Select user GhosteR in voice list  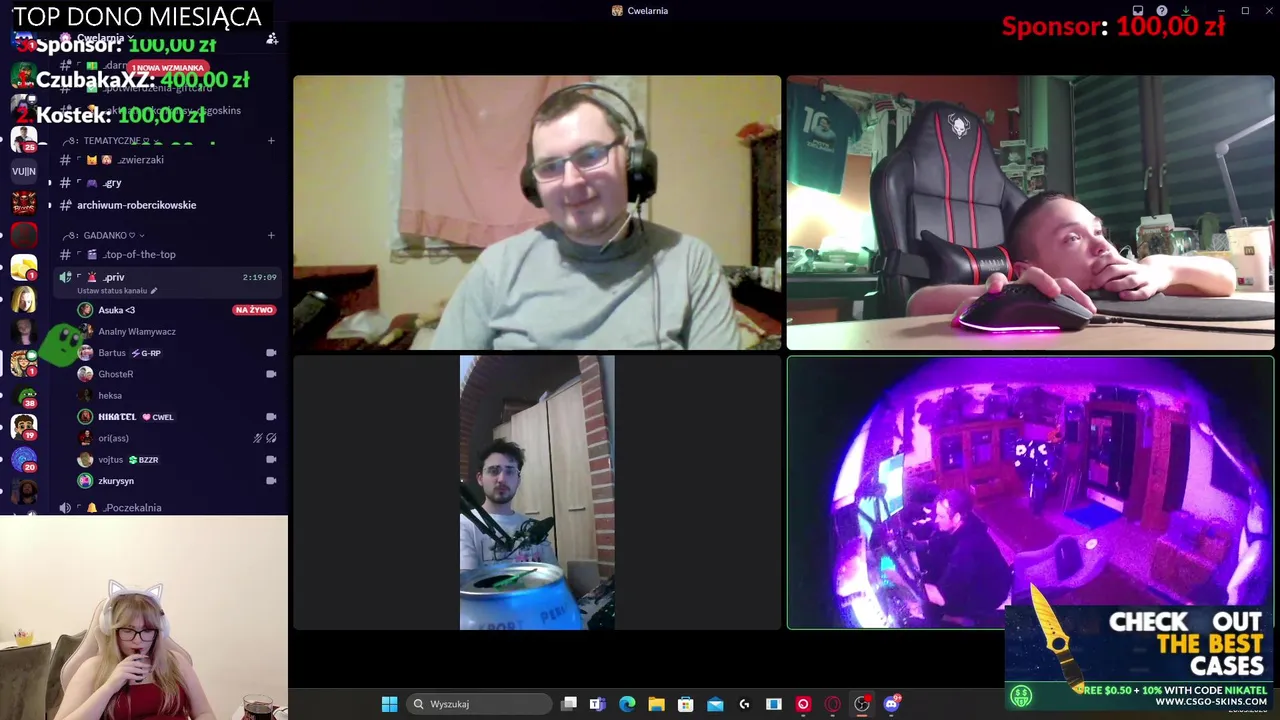(x=115, y=374)
